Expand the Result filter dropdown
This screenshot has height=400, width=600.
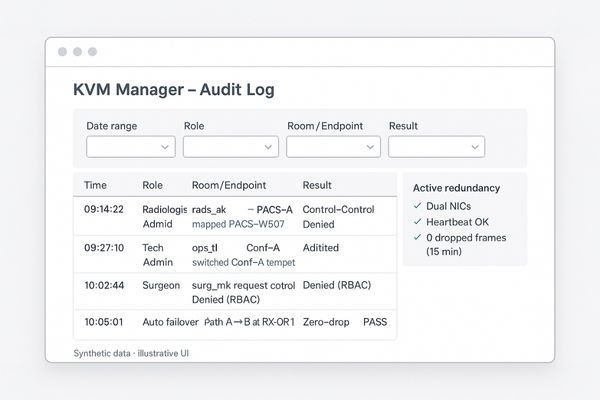tap(435, 147)
